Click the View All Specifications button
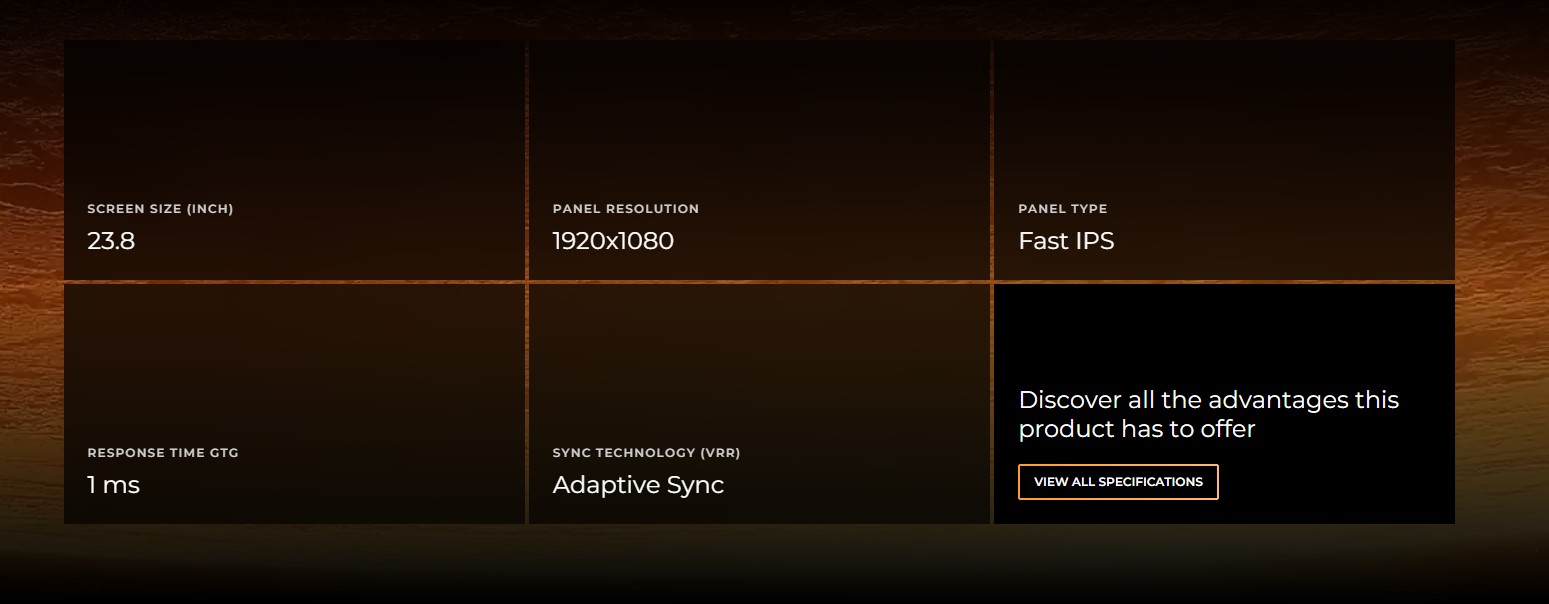This screenshot has width=1549, height=604. [1118, 482]
